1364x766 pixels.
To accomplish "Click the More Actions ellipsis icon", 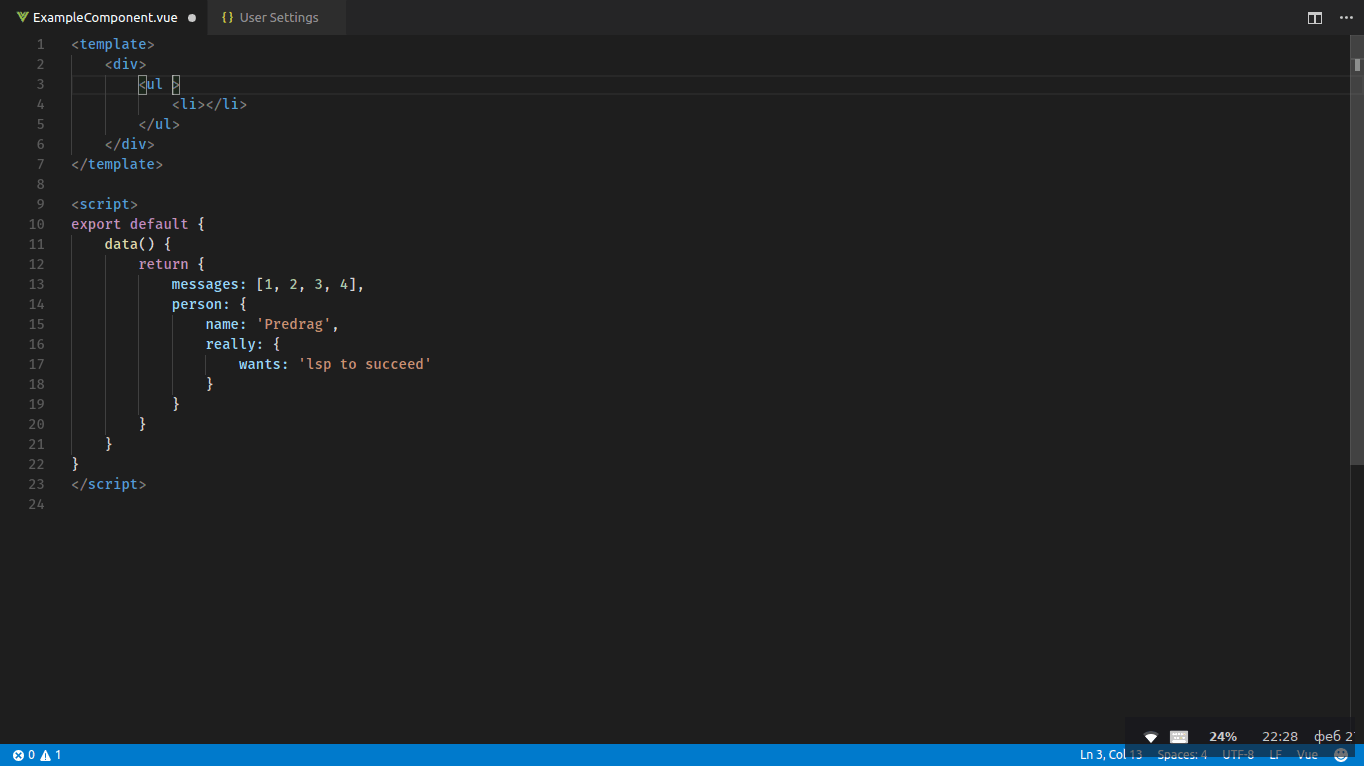I will coord(1346,17).
